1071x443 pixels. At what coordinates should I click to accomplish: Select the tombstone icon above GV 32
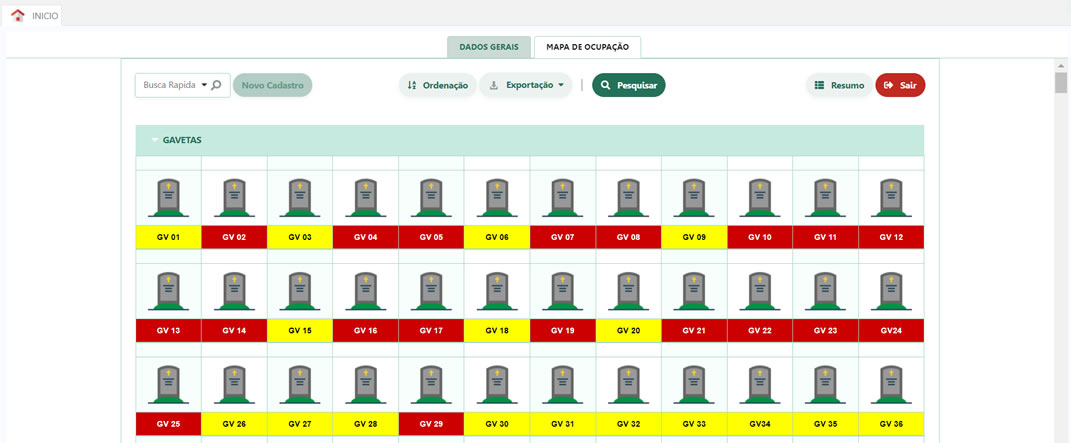pos(628,385)
